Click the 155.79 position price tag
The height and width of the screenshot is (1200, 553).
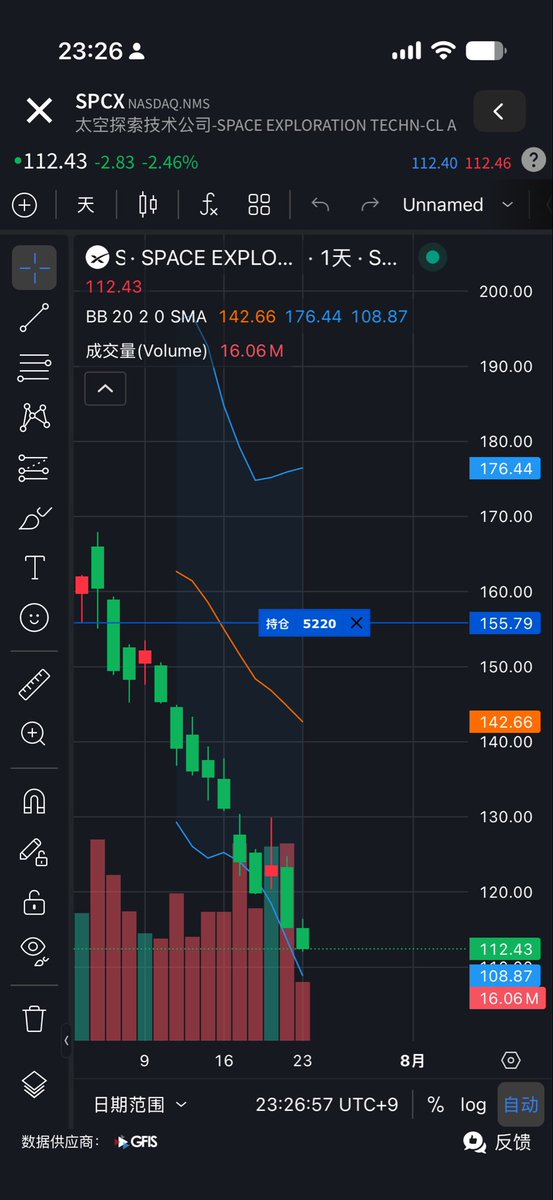pyautogui.click(x=505, y=624)
